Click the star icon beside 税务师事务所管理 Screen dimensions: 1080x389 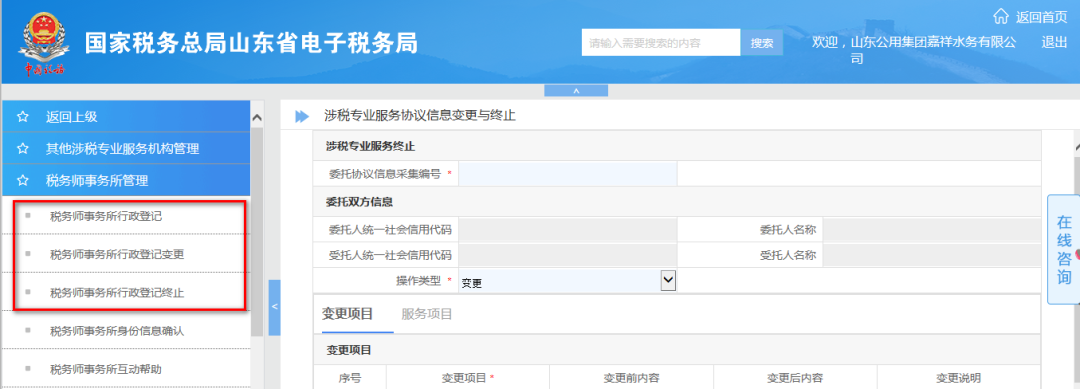[x=23, y=180]
